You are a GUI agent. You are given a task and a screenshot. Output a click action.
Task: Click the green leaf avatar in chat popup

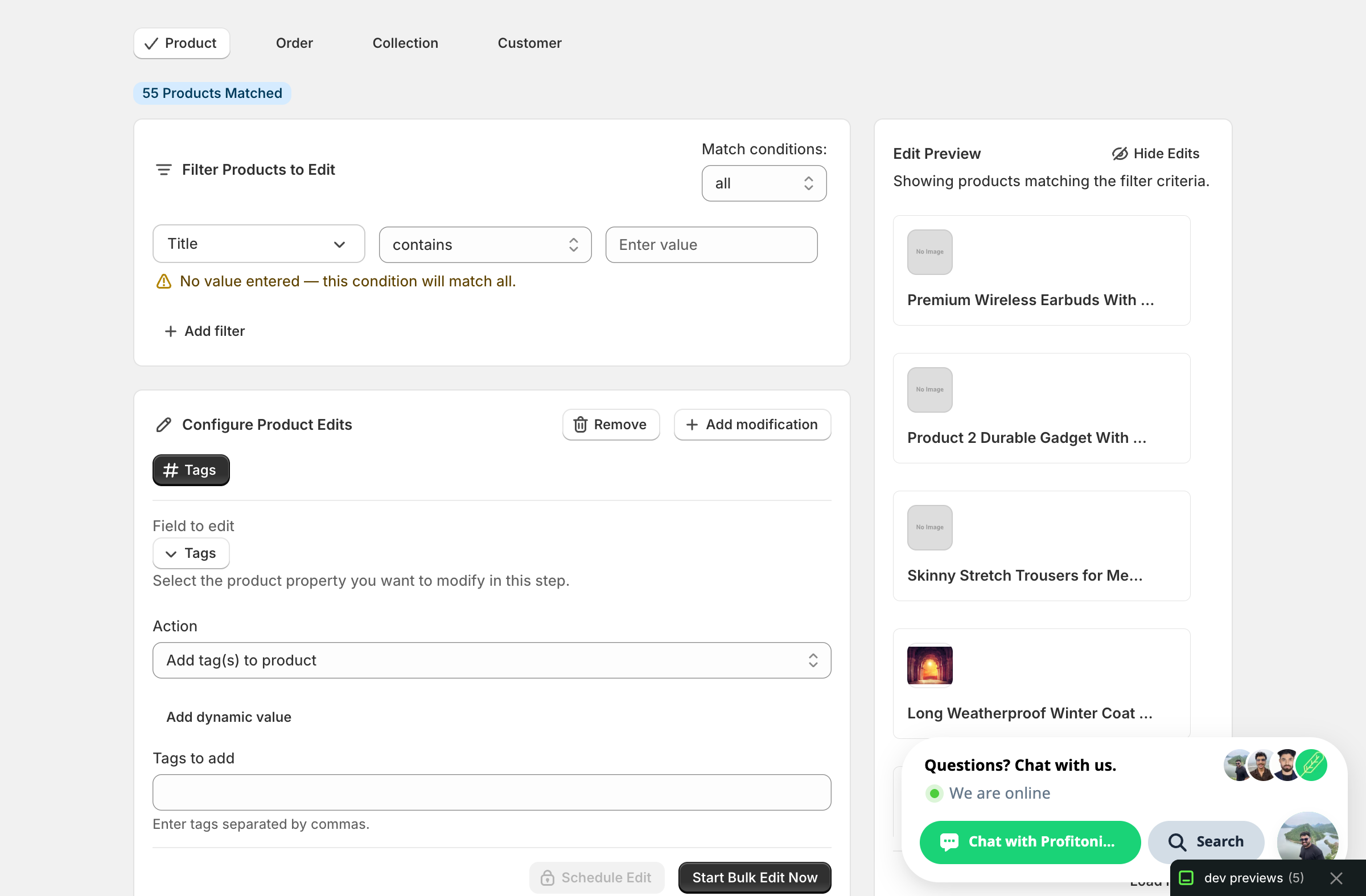pos(1311,765)
